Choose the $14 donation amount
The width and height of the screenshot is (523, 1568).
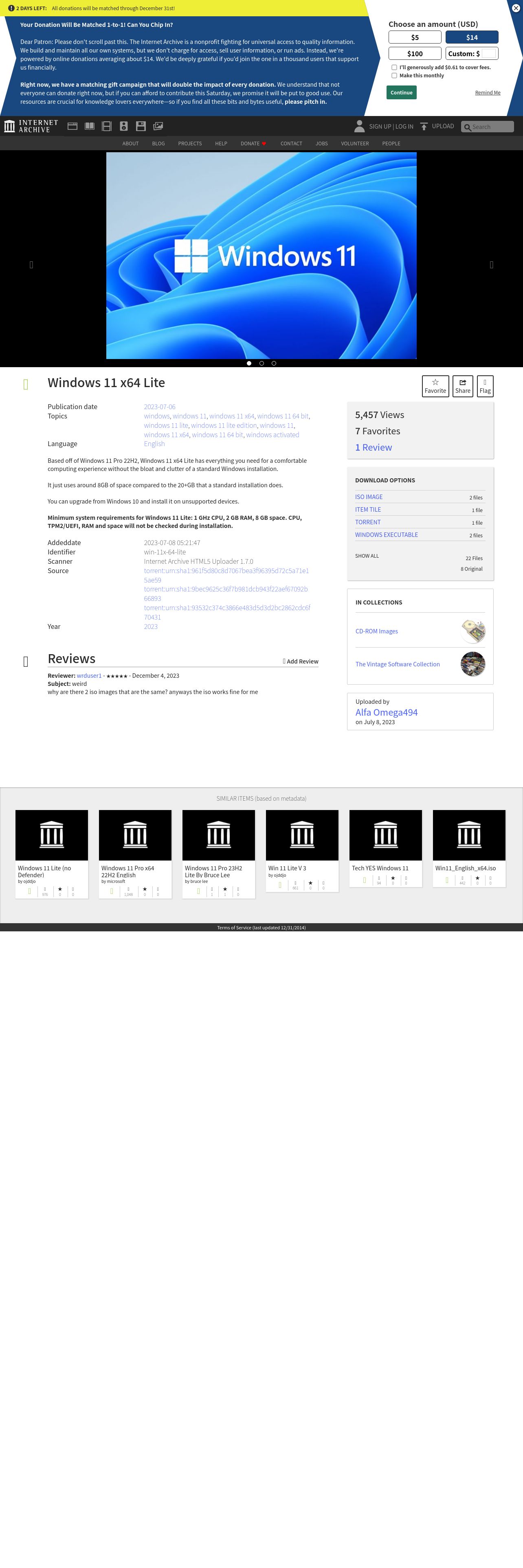point(472,37)
